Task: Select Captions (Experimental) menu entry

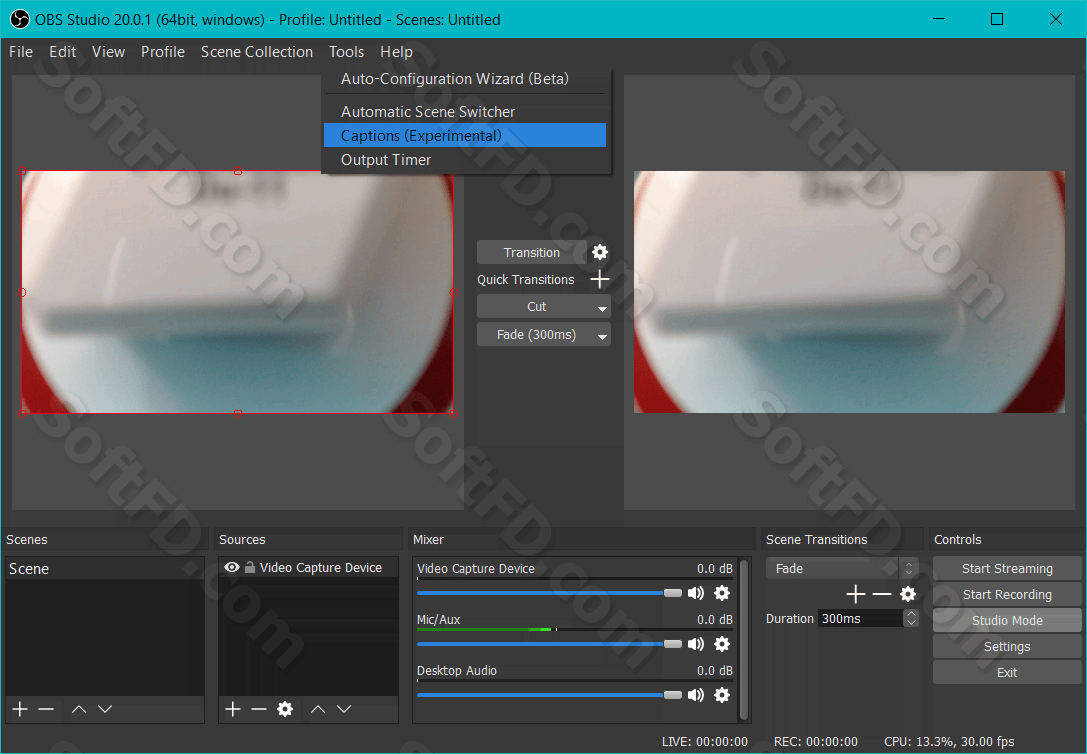Action: (x=465, y=135)
